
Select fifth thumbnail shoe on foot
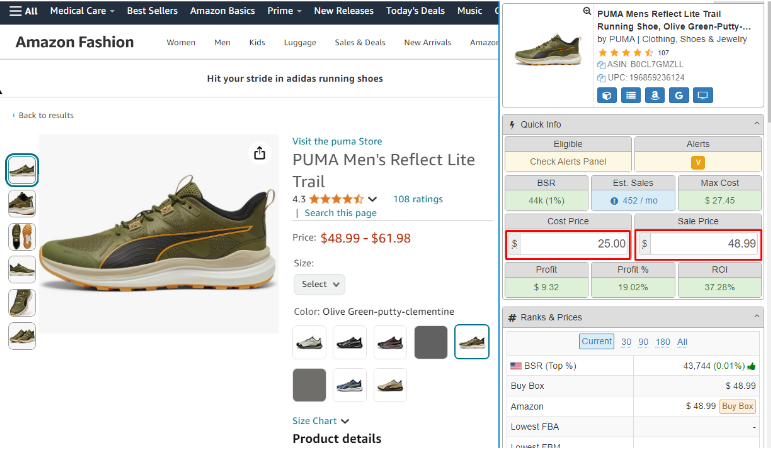22,302
